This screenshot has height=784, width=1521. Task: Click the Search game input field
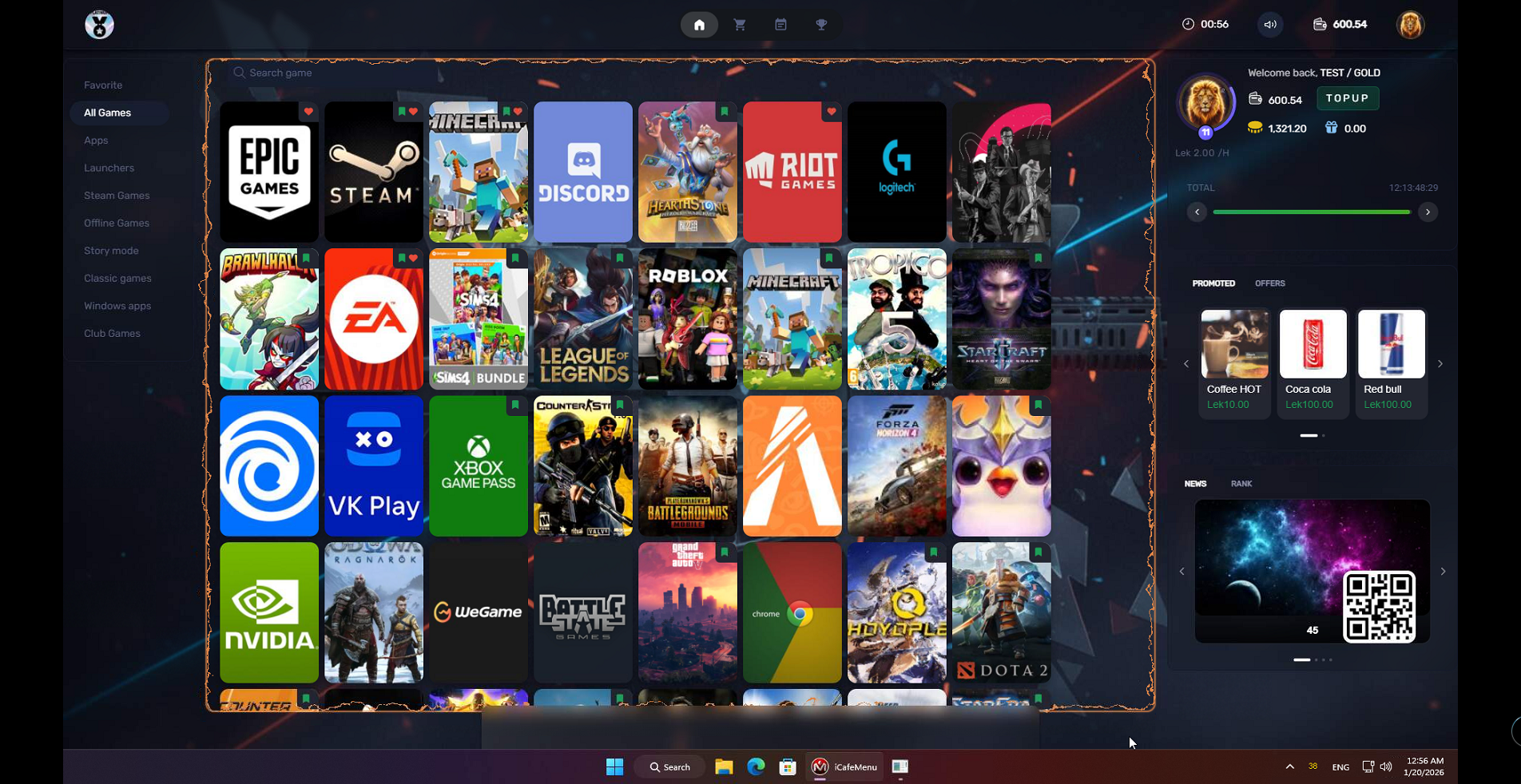pos(336,73)
